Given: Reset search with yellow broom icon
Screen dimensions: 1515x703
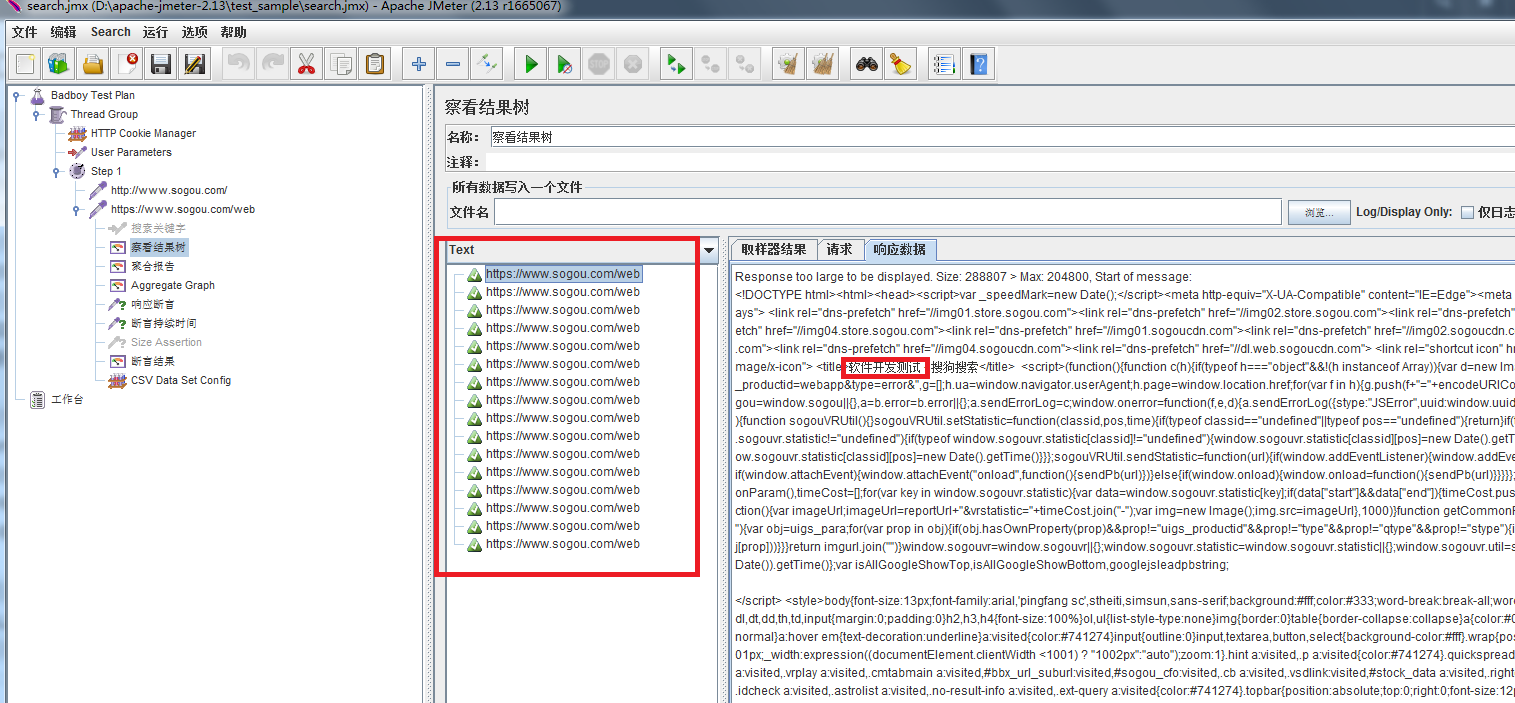Looking at the screenshot, I should pyautogui.click(x=901, y=65).
